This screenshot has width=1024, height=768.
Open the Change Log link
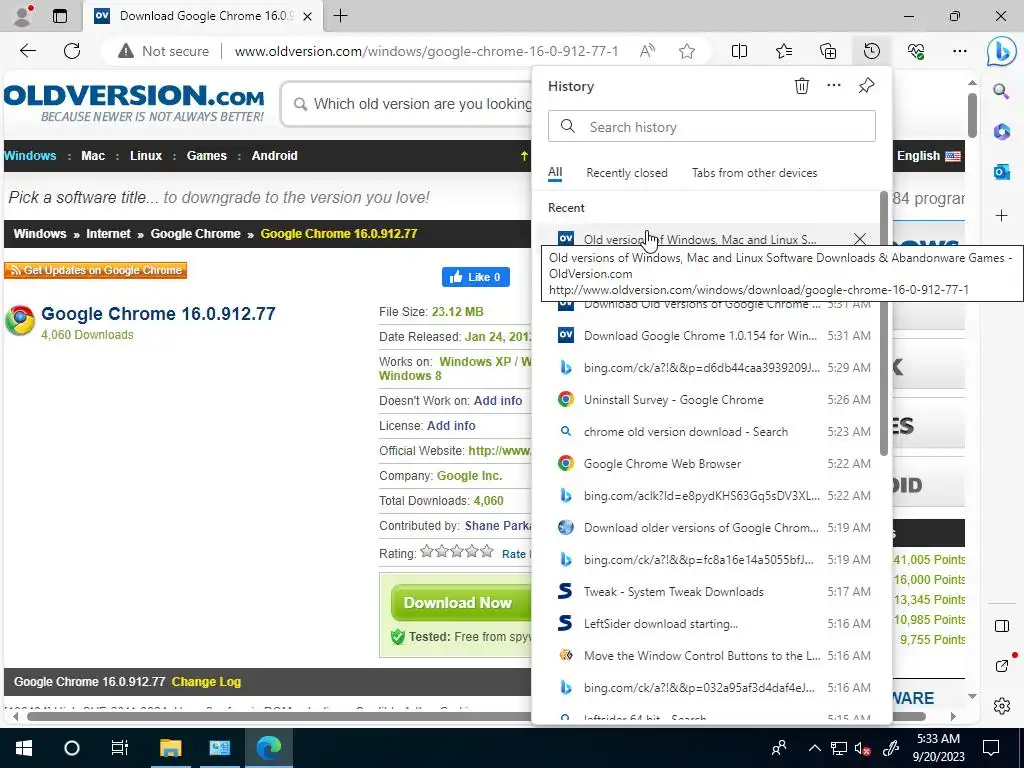[206, 681]
